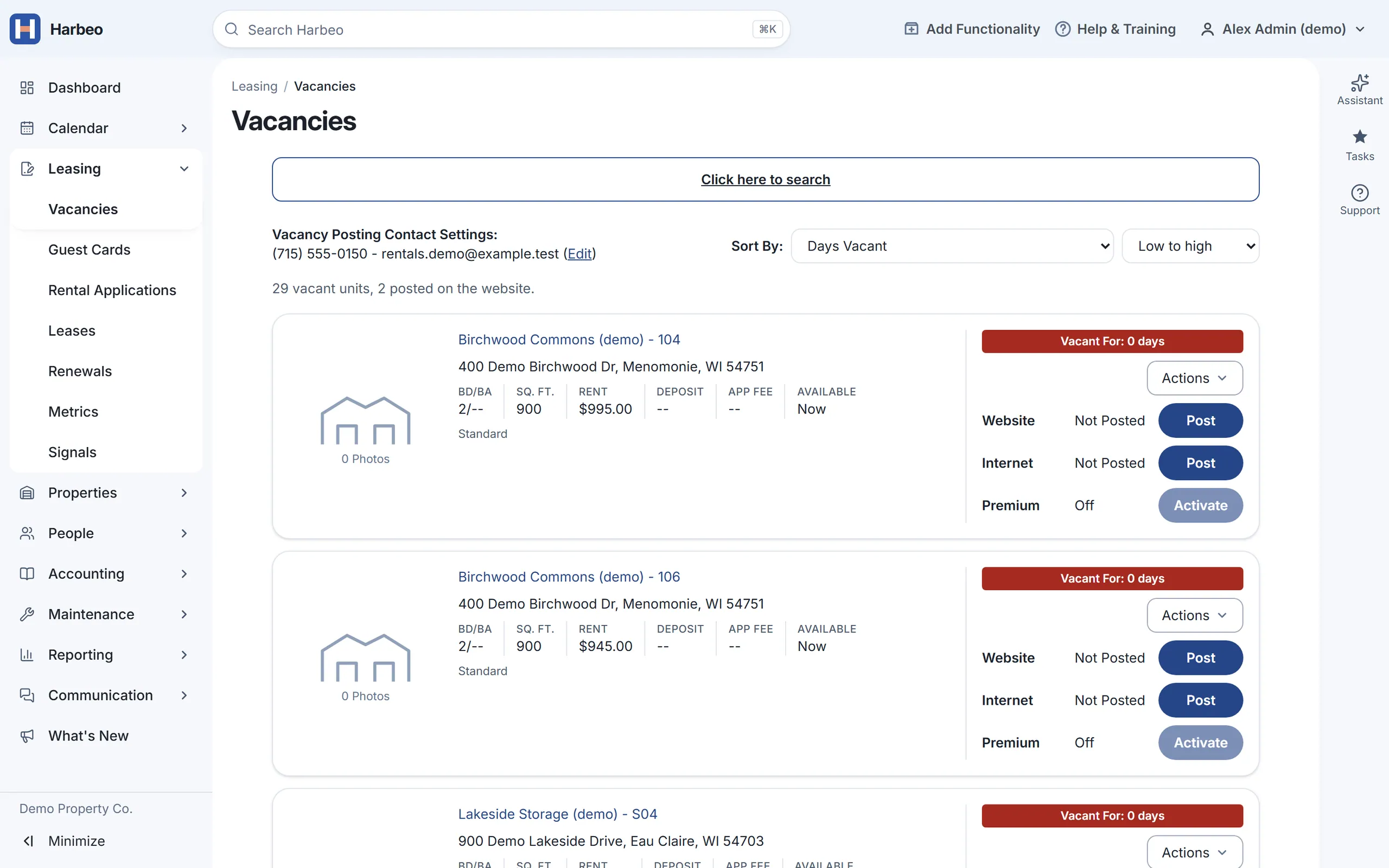
Task: Focus the Search Harbeo input field
Action: (x=501, y=29)
